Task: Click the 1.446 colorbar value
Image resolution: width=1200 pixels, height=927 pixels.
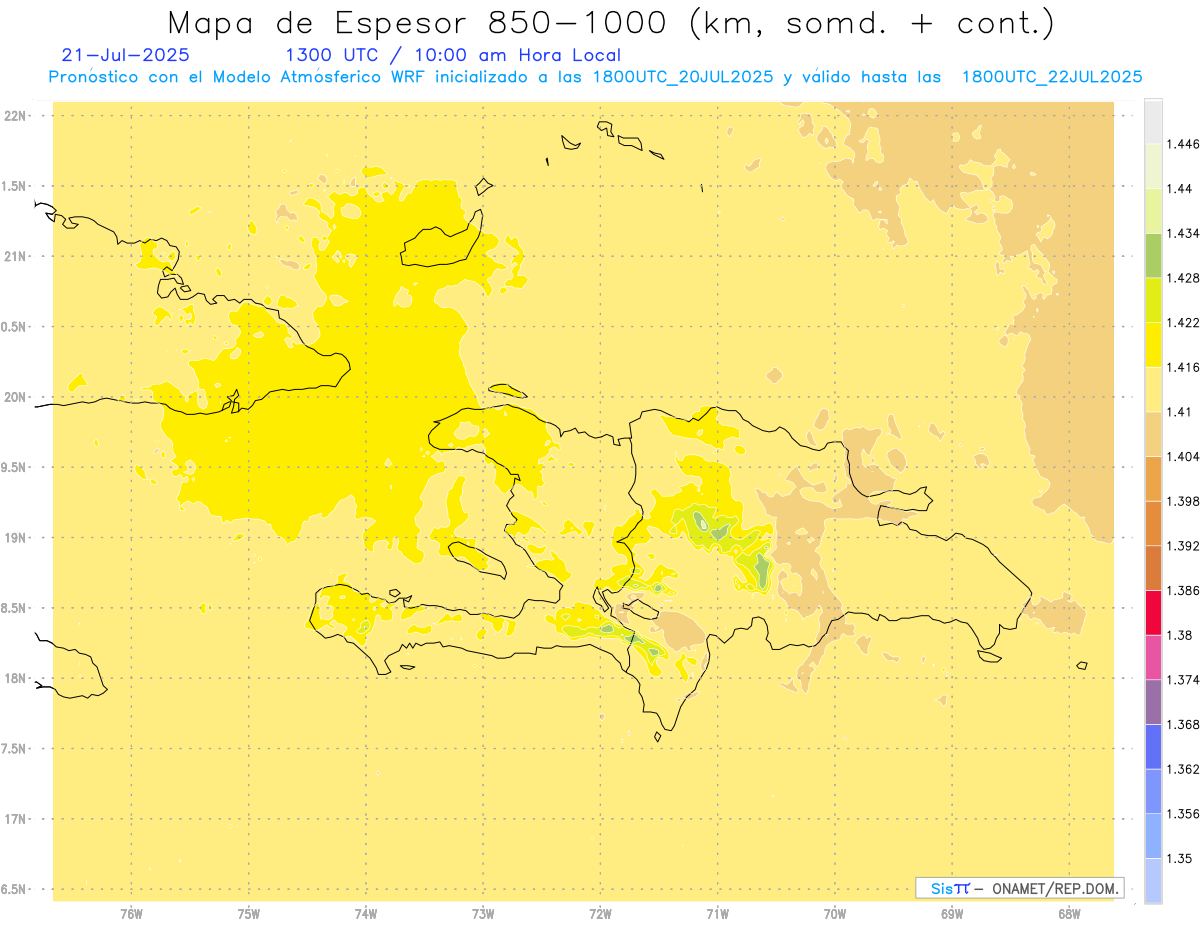Action: [x=1181, y=144]
